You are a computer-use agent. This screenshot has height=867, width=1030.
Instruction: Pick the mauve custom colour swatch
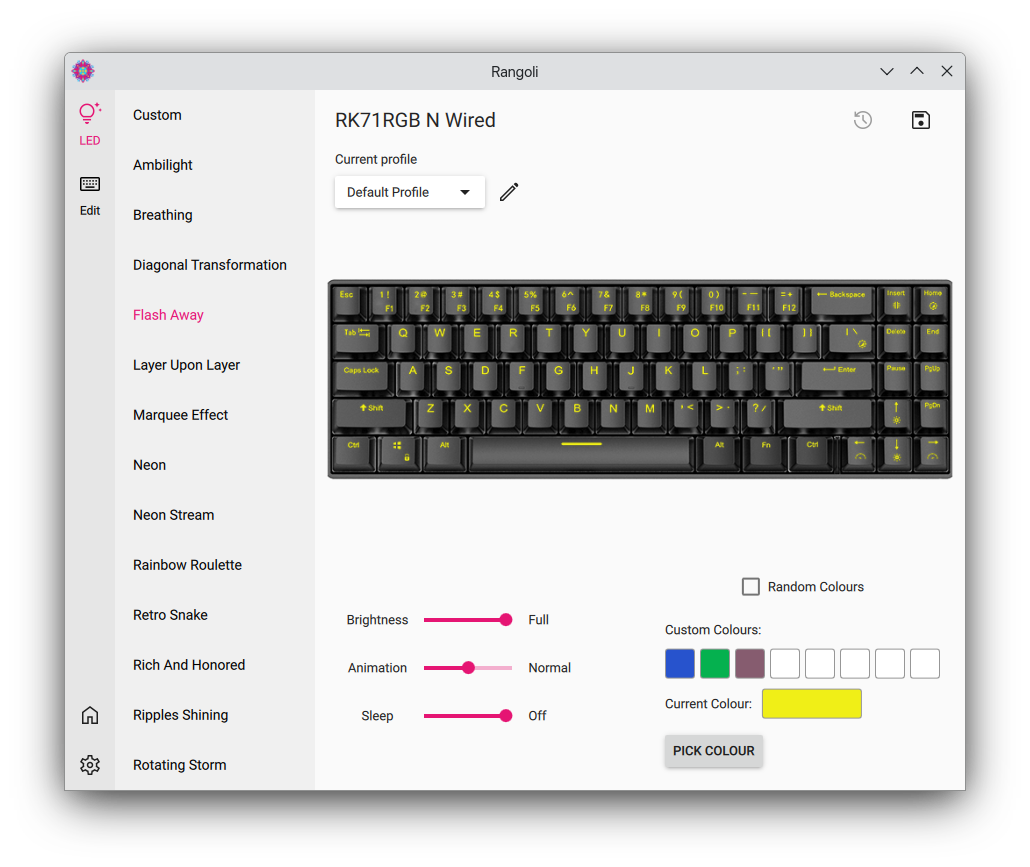(x=750, y=663)
